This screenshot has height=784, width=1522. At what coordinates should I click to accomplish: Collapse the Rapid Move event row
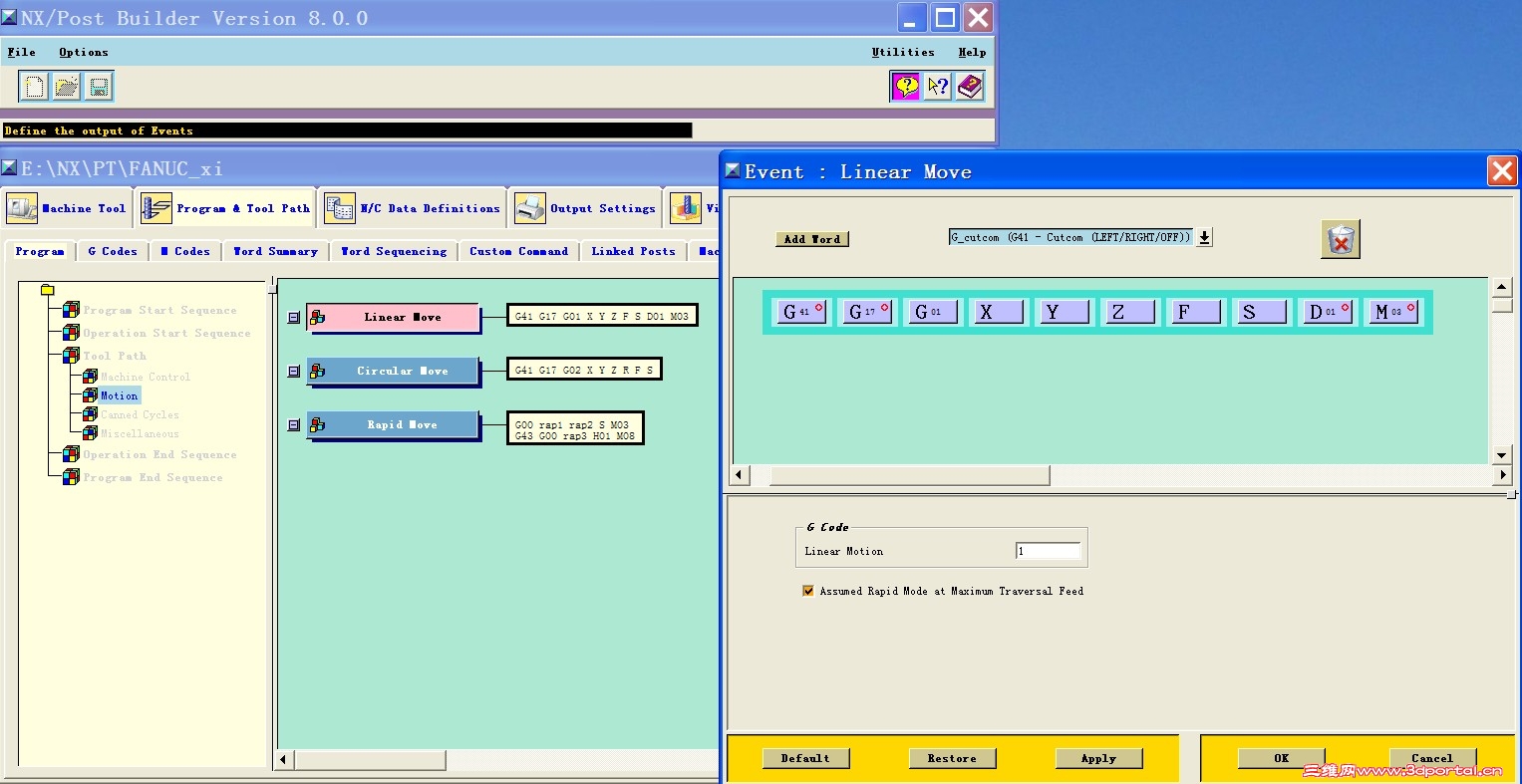[294, 425]
